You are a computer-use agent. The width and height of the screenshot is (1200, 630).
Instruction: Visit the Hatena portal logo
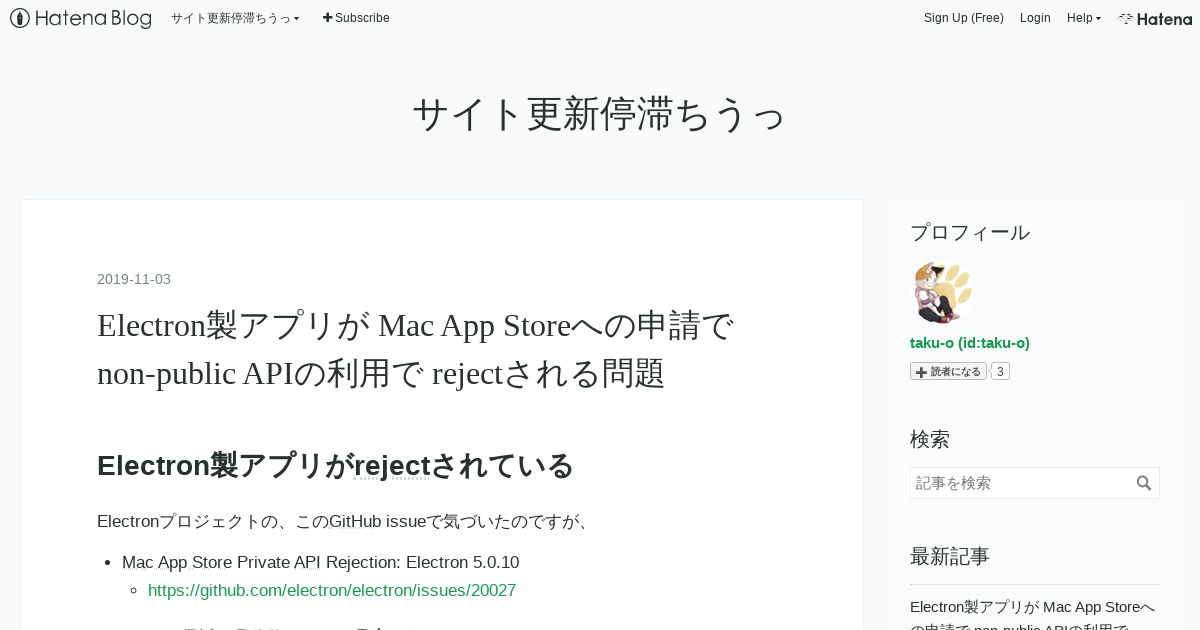coord(1155,18)
